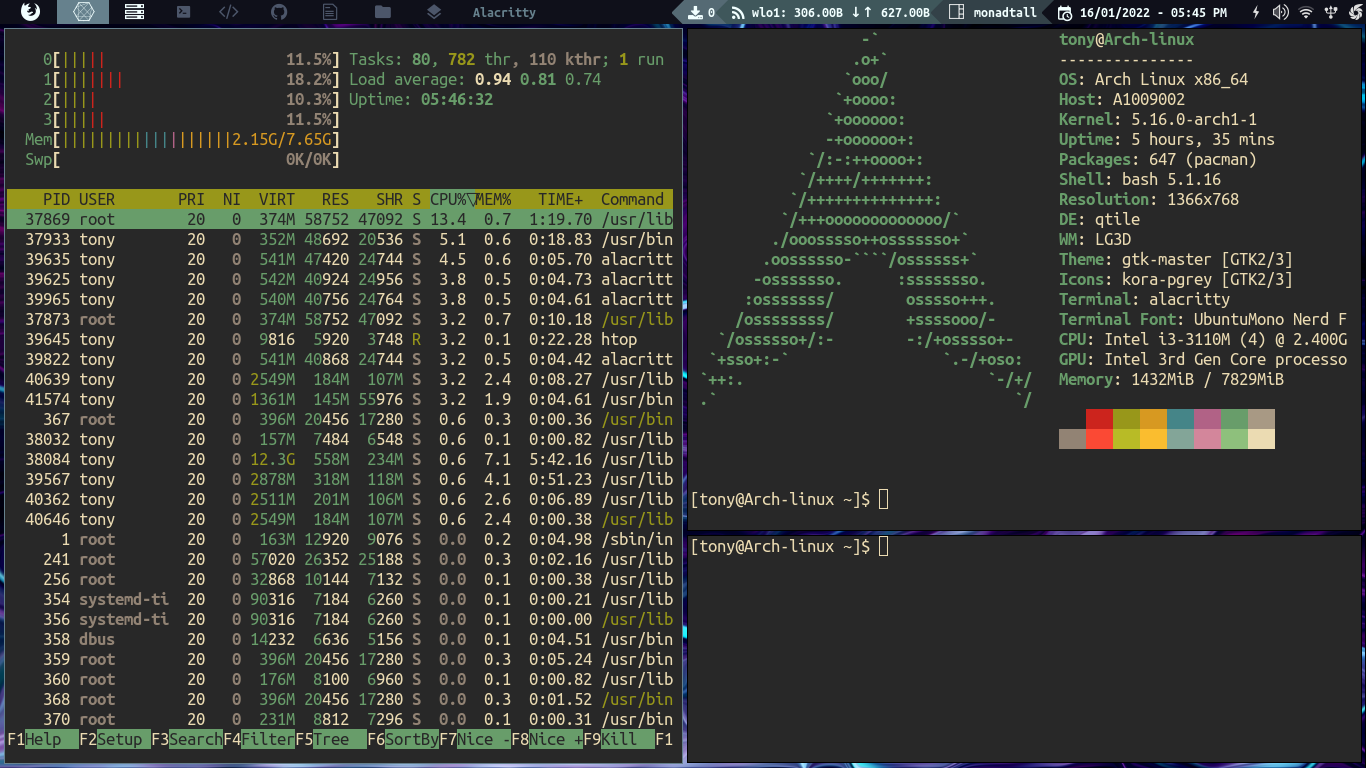1366x768 pixels.
Task: Click the network feed icon beside wlo1
Action: click(x=738, y=13)
